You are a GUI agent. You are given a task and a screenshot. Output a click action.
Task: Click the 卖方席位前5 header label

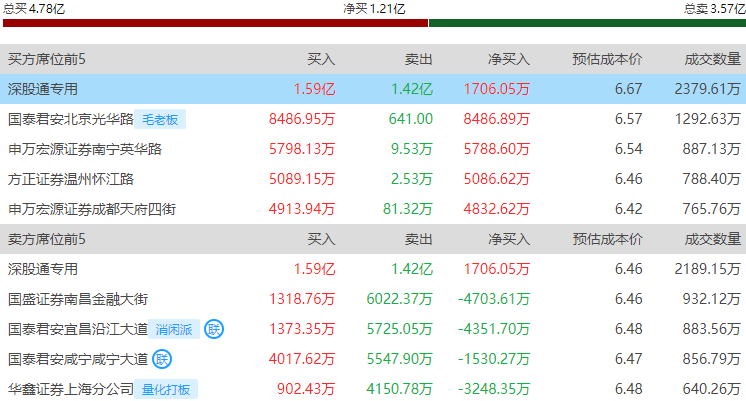point(47,239)
